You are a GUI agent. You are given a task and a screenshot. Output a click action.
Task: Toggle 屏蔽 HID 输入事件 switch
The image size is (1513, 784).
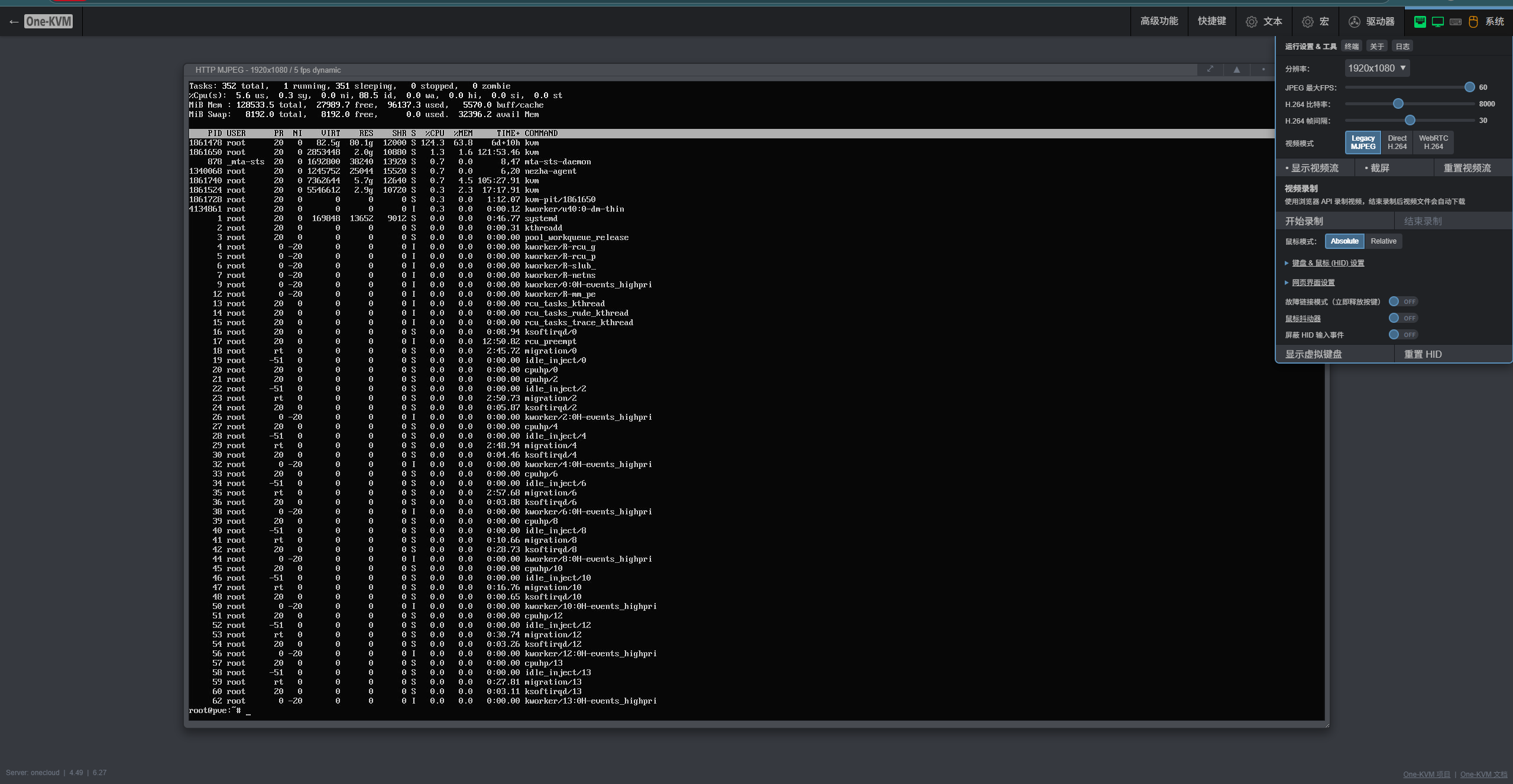1402,335
